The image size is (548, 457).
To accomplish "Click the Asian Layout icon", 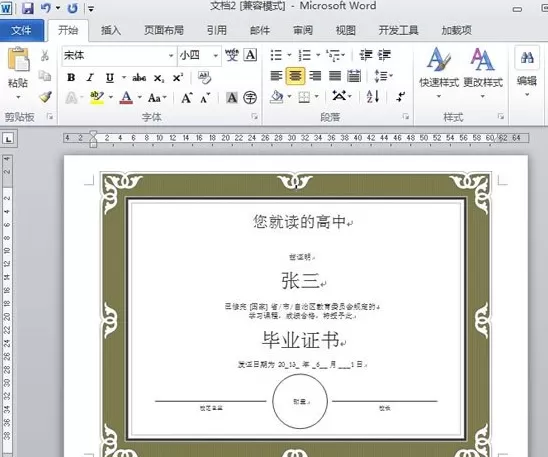I will coord(339,96).
